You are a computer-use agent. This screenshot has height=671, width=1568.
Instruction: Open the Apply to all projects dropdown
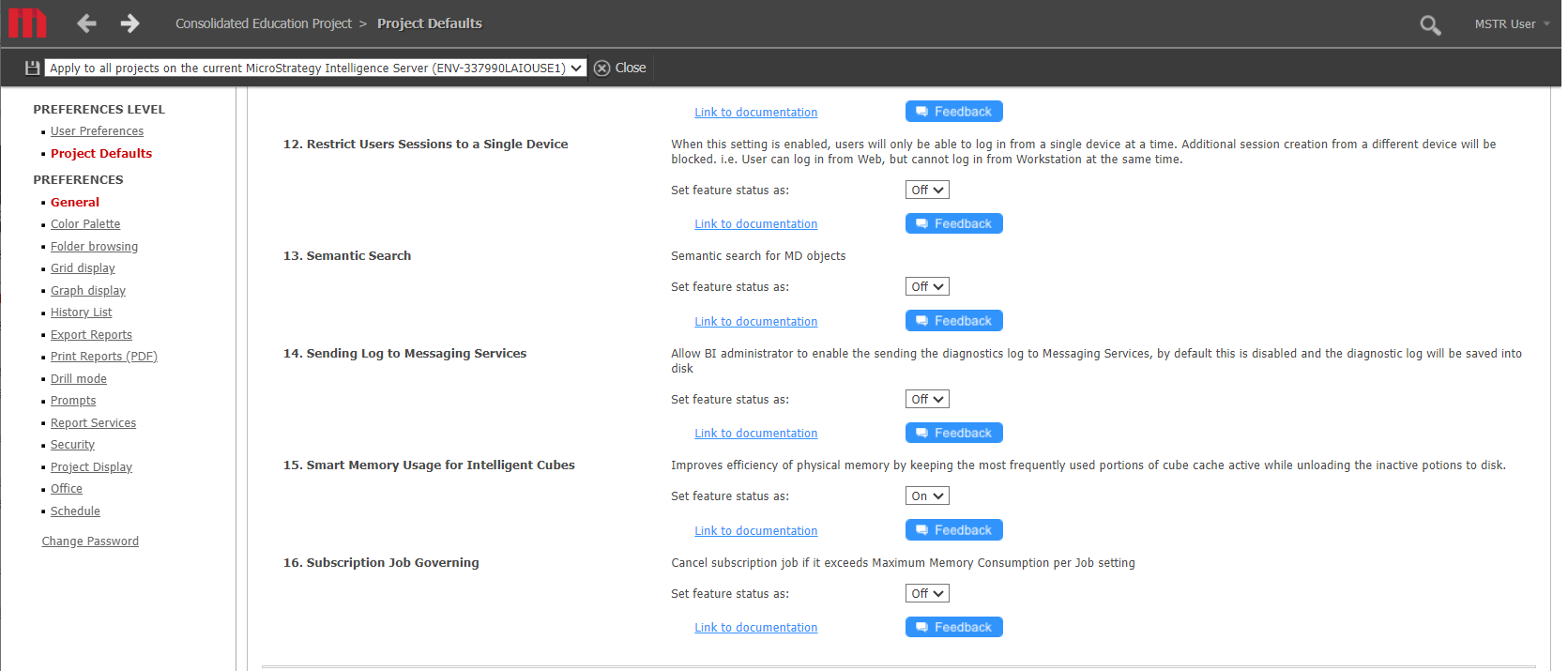[x=315, y=69]
